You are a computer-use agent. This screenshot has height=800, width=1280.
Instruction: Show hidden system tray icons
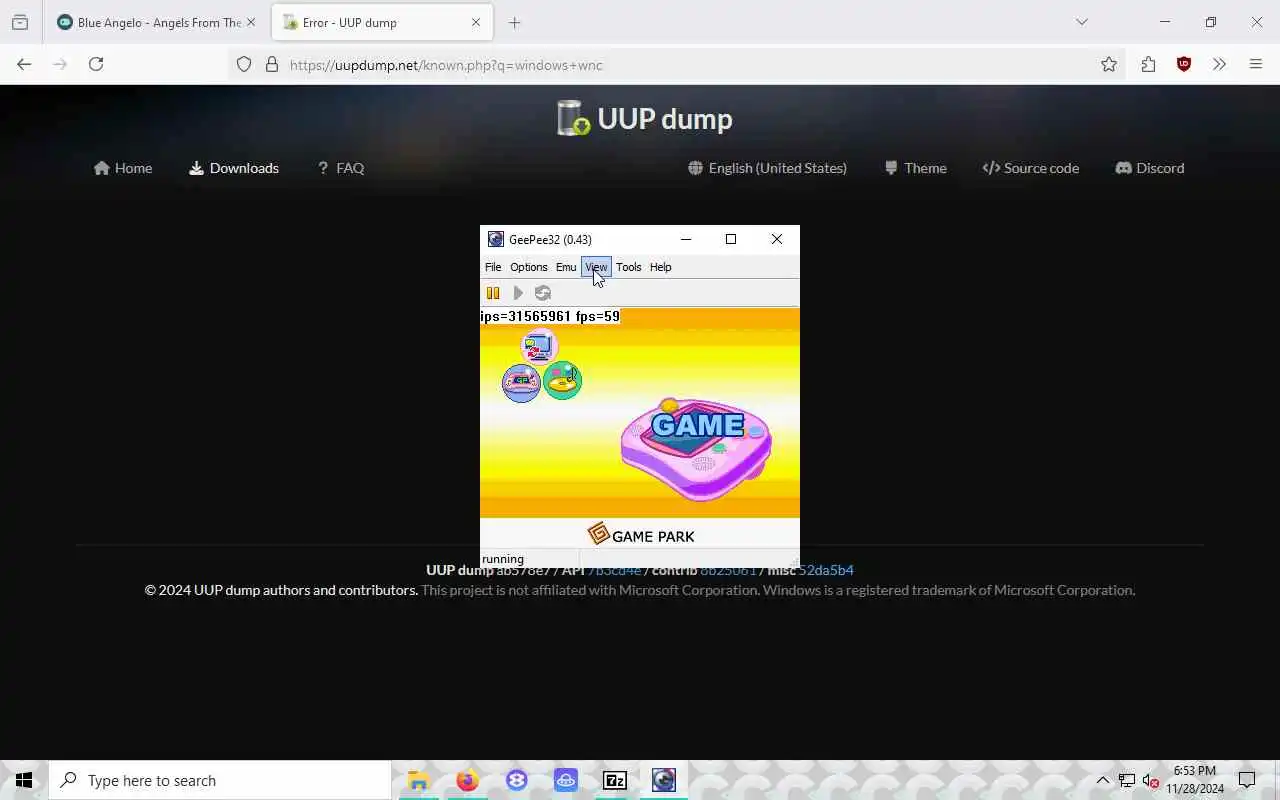(x=1103, y=780)
